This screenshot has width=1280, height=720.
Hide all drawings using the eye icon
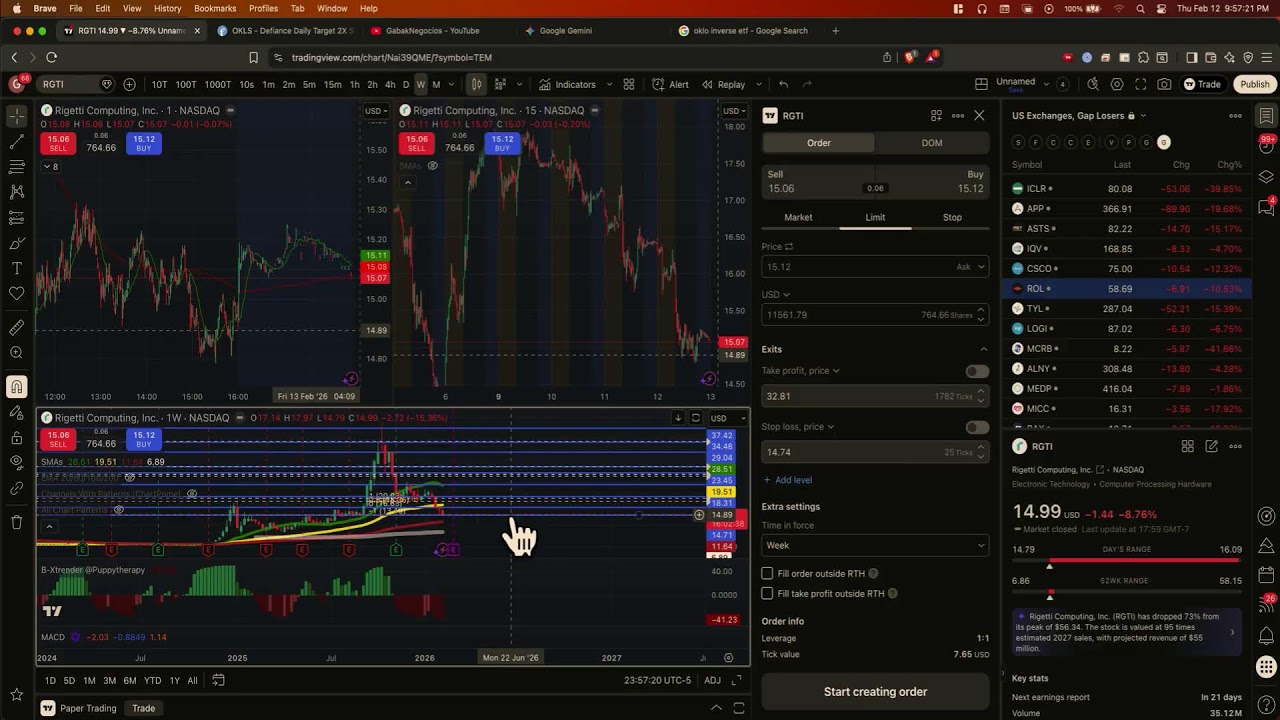click(x=17, y=463)
